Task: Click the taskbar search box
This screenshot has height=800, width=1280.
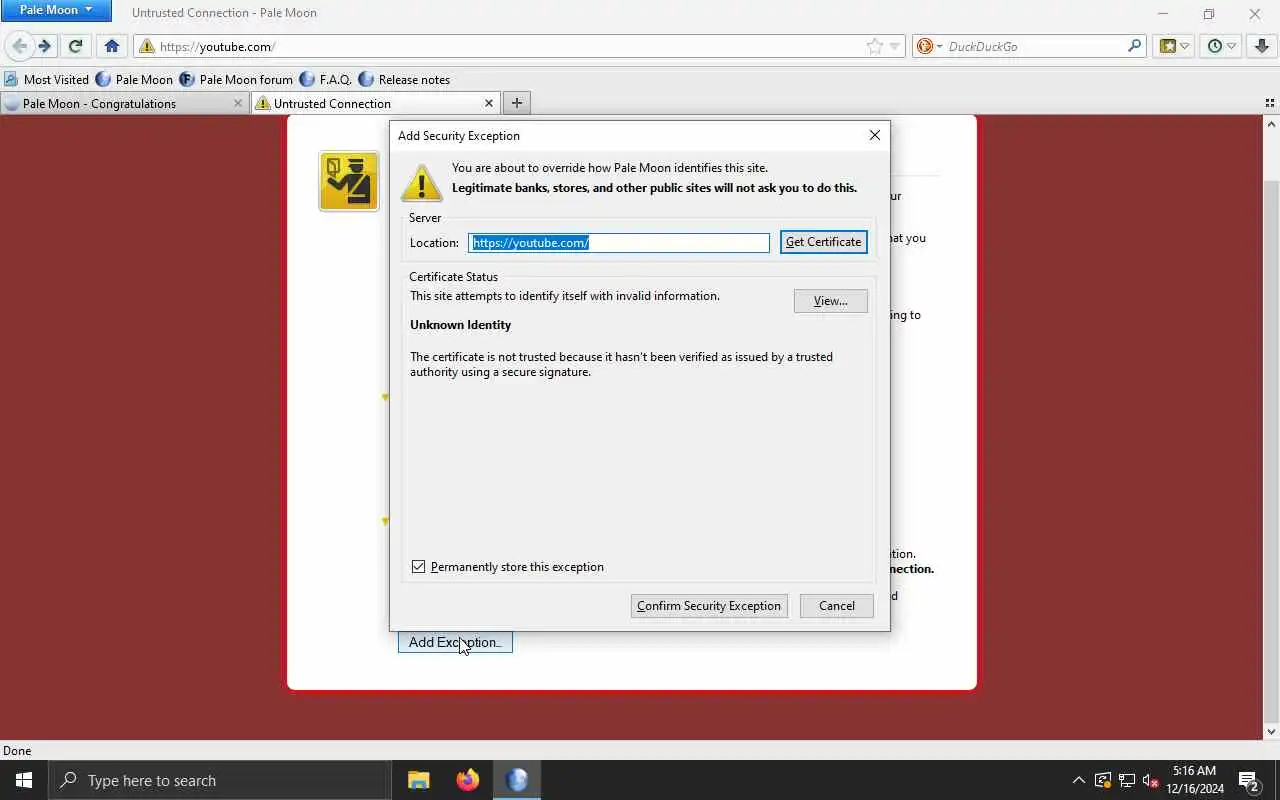Action: click(219, 780)
